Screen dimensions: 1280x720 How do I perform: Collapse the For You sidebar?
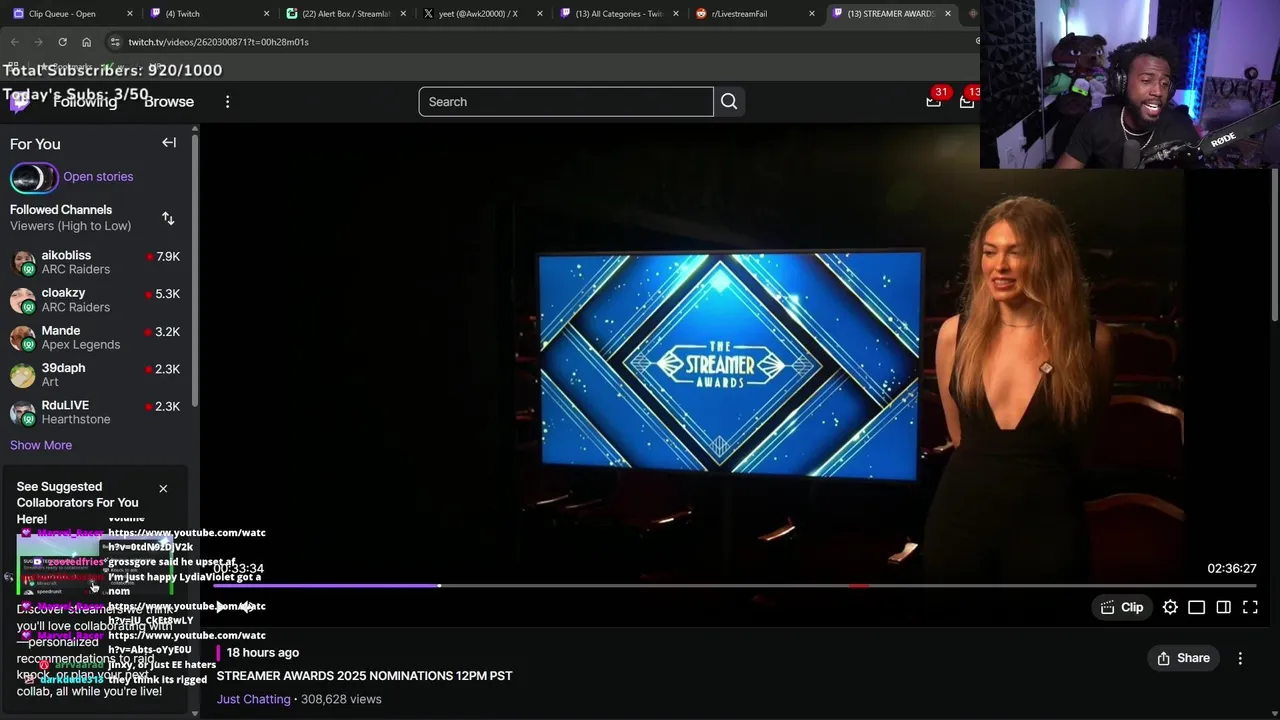point(169,143)
